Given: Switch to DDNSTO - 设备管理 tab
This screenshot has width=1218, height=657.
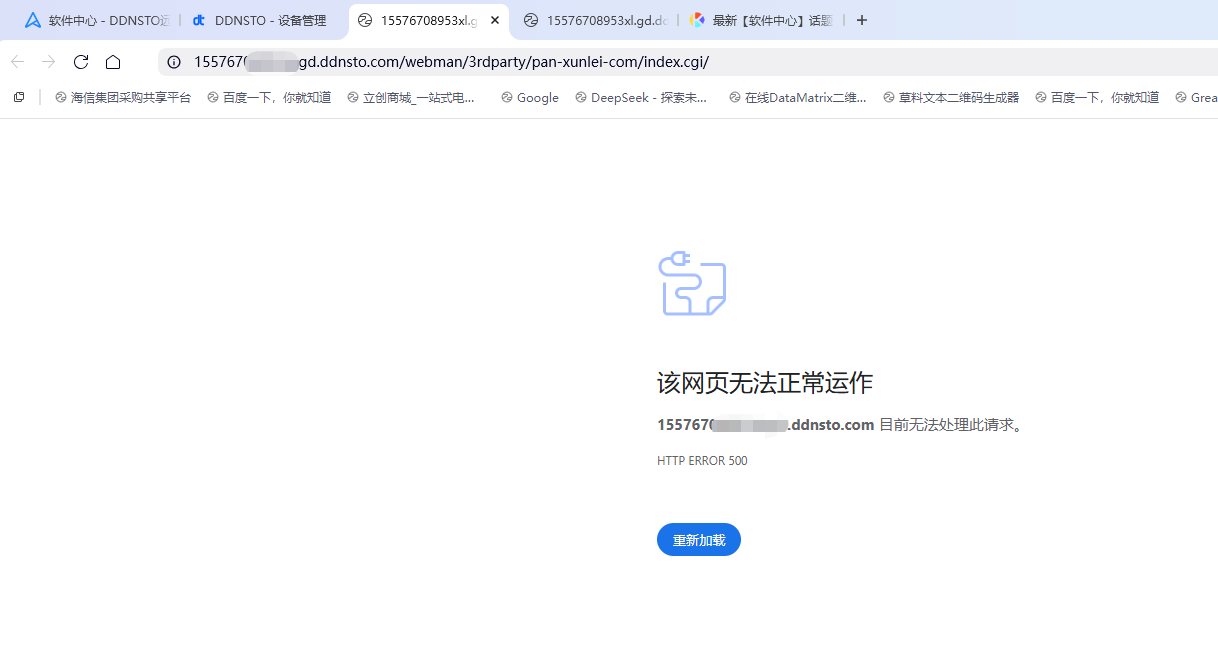Looking at the screenshot, I should pyautogui.click(x=268, y=20).
